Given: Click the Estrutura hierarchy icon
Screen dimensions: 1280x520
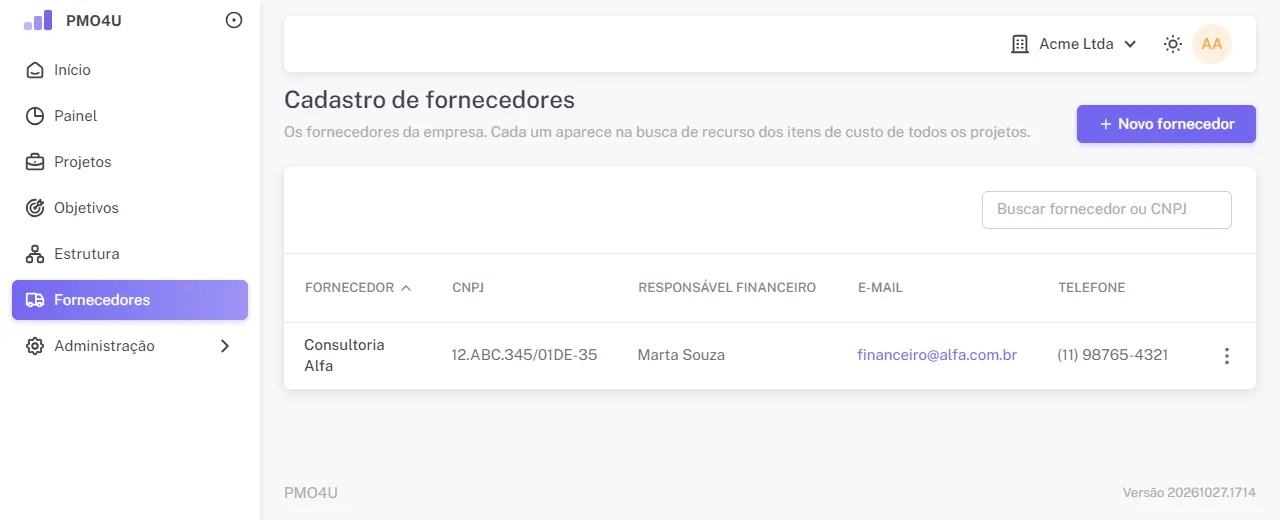Looking at the screenshot, I should (x=35, y=254).
